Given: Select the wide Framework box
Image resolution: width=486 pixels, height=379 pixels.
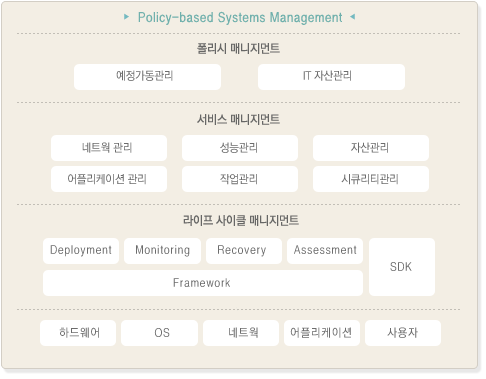Looking at the screenshot, I should pyautogui.click(x=203, y=283).
